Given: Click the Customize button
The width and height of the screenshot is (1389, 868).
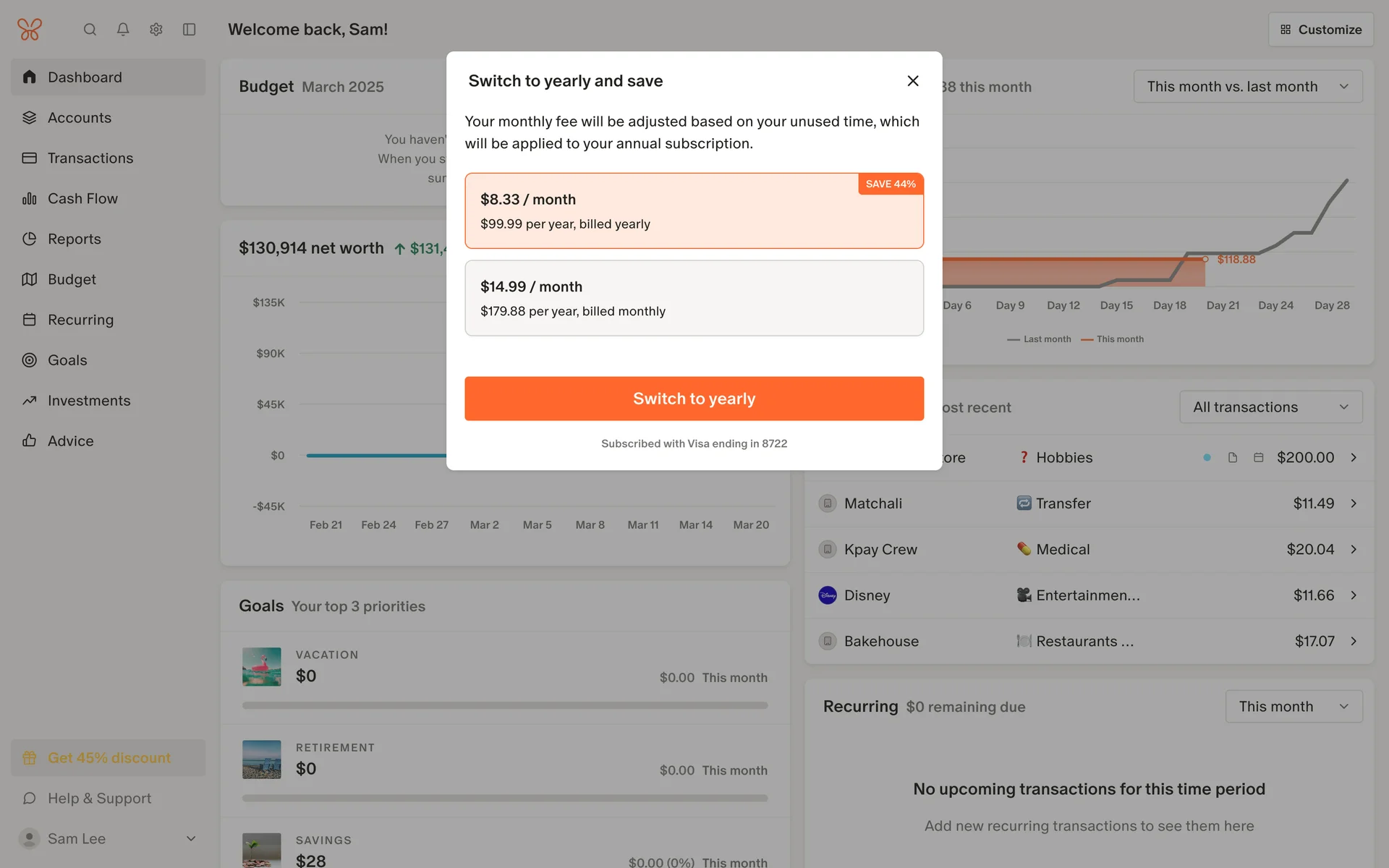Looking at the screenshot, I should 1320,30.
